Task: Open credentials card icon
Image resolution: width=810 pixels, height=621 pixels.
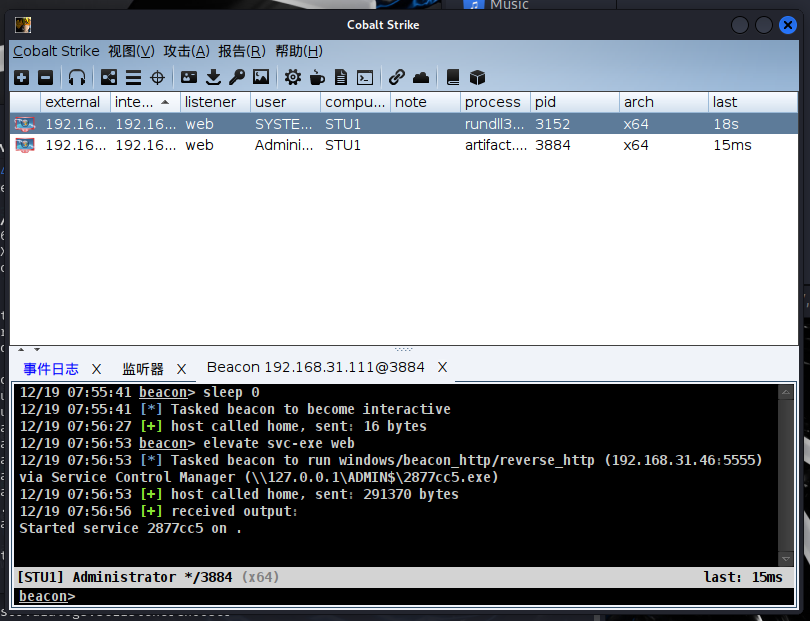Action: coord(189,78)
